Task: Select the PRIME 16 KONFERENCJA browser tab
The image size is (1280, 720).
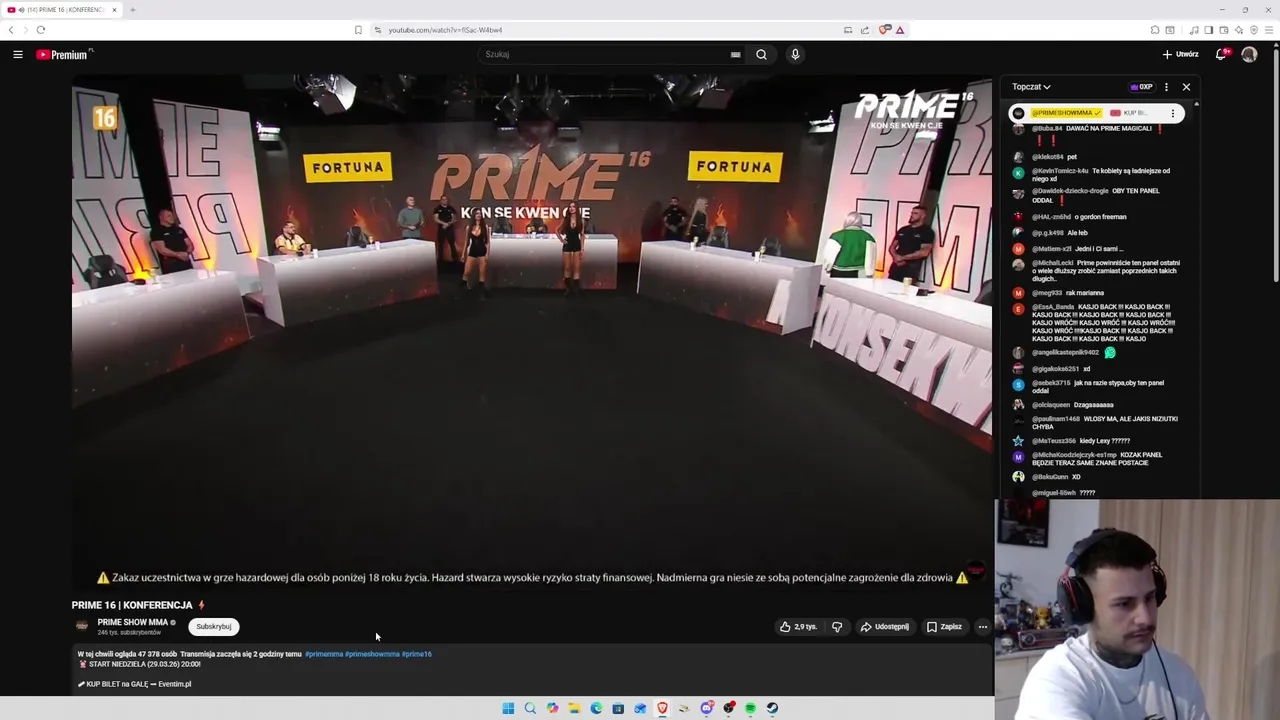Action: click(x=60, y=10)
